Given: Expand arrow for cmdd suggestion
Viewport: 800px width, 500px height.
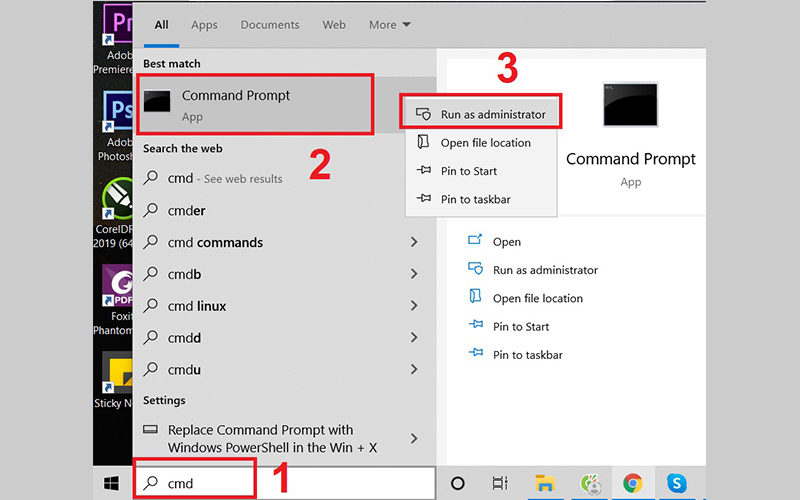Looking at the screenshot, I should 414,337.
